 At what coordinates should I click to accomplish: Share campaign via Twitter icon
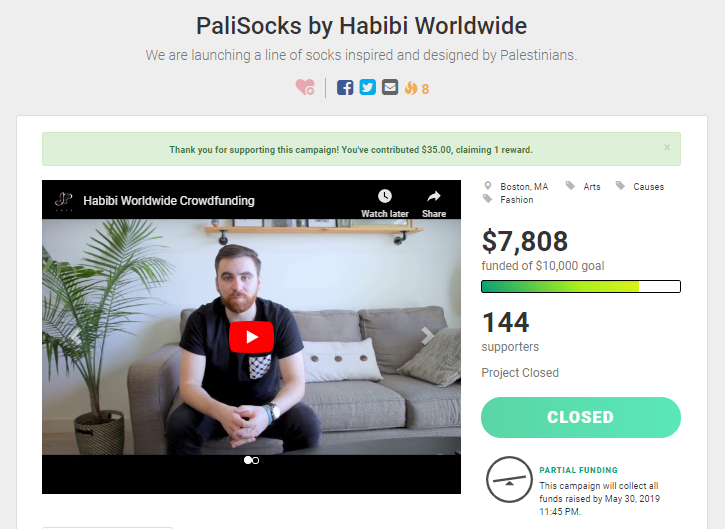(368, 87)
